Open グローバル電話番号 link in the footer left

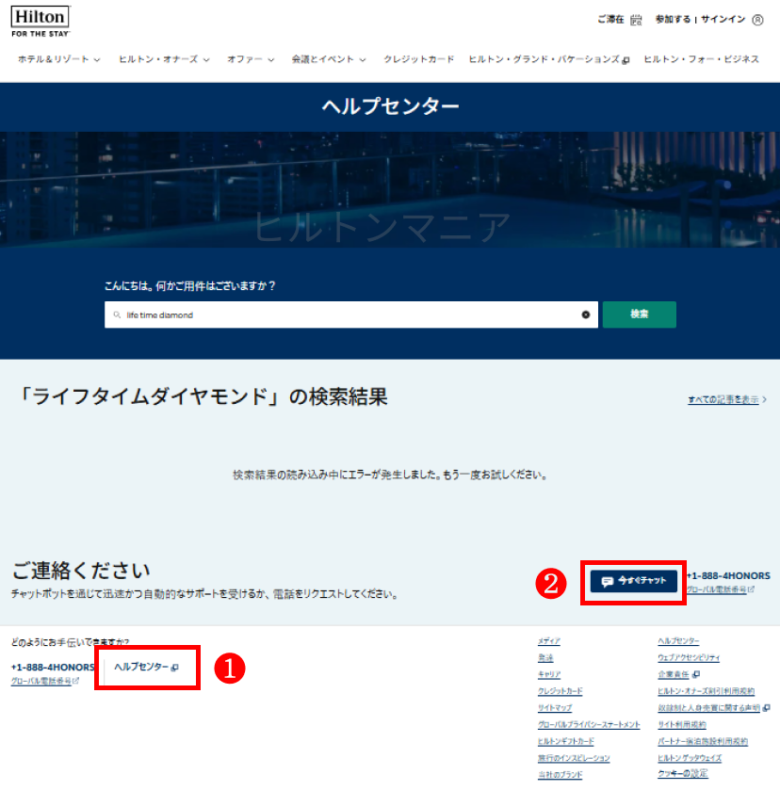[x=45, y=681]
